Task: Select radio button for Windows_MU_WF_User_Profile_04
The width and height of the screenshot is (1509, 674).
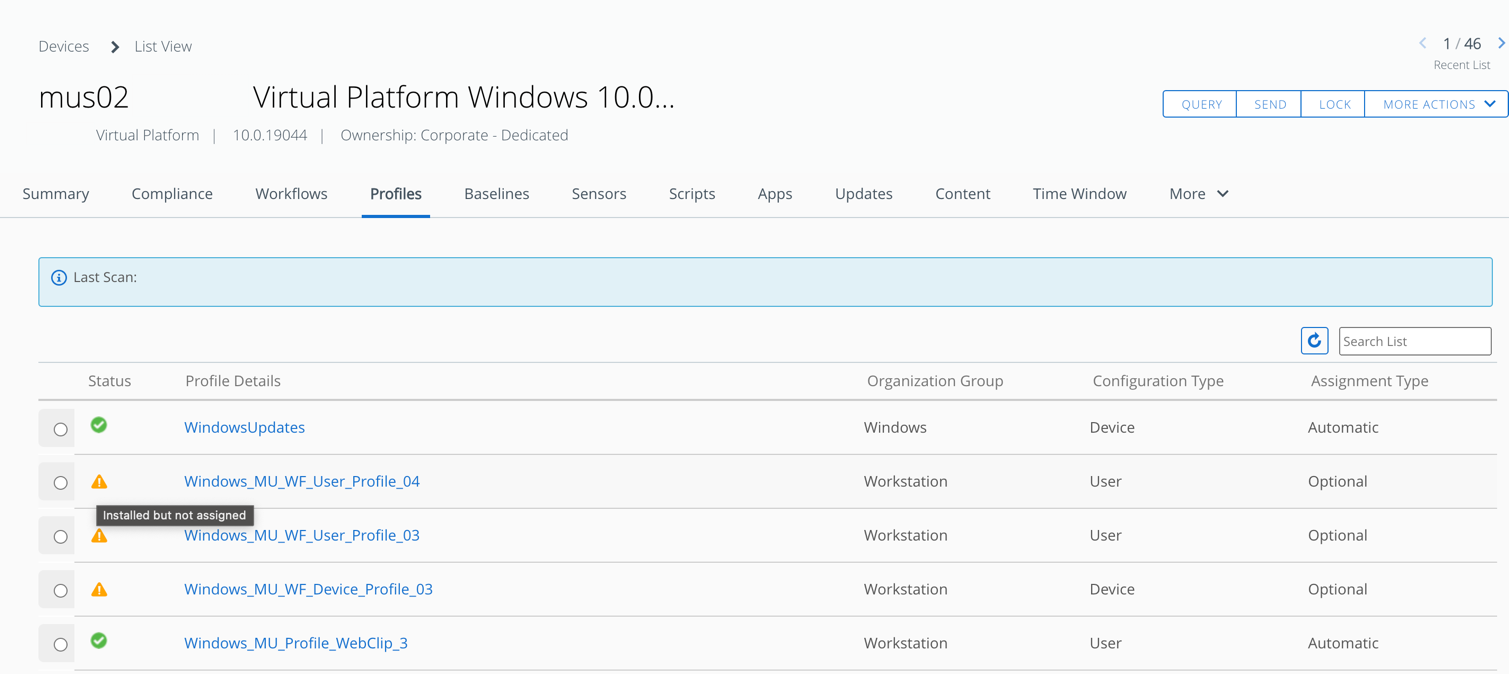Action: [60, 483]
